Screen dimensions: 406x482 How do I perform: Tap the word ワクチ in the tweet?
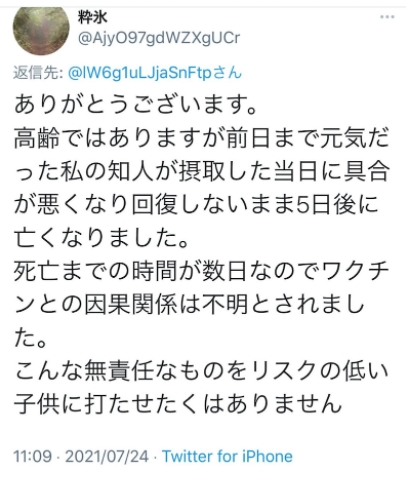tap(355, 271)
